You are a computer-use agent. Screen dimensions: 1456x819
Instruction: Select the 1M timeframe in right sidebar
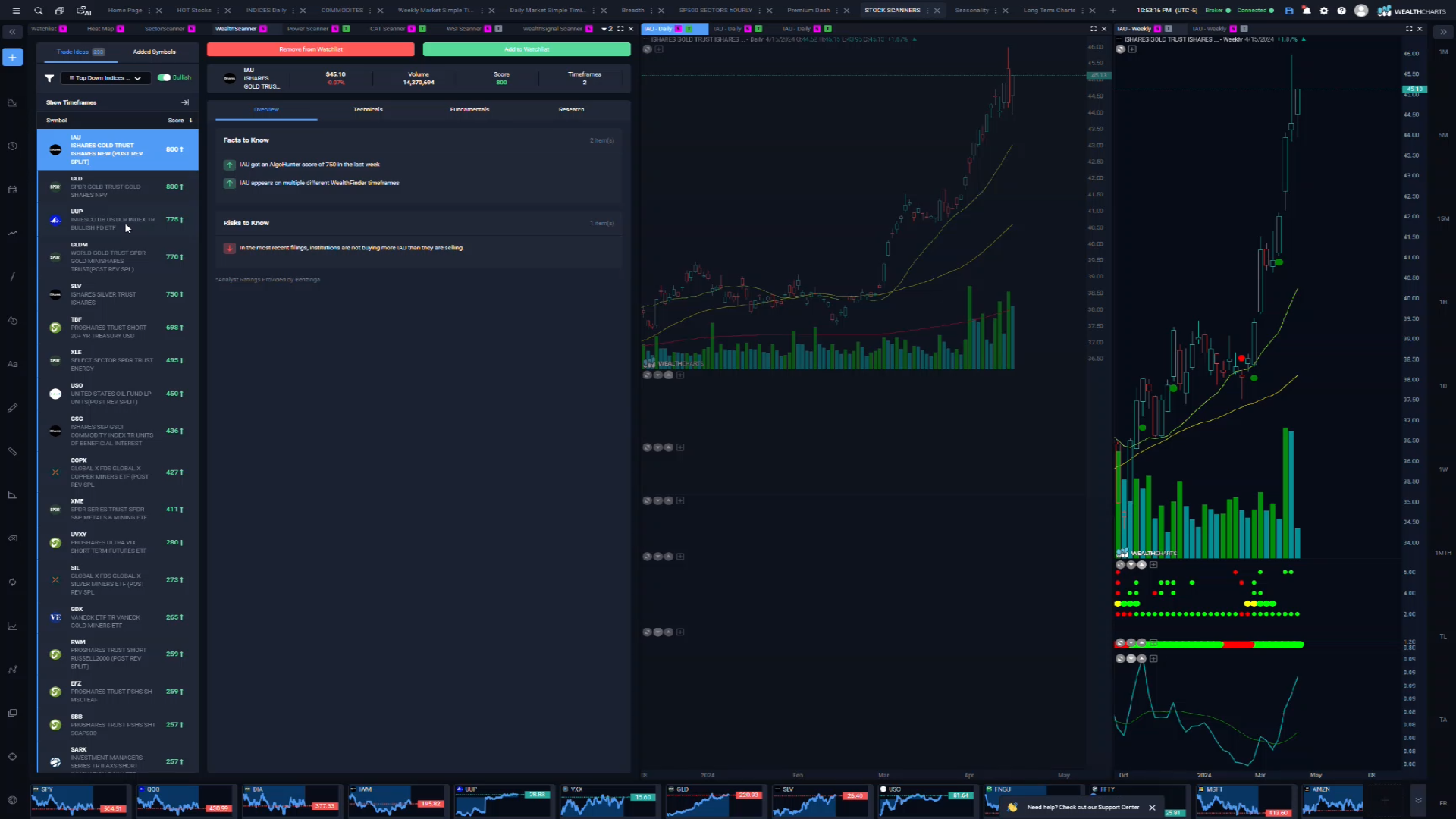pyautogui.click(x=1443, y=52)
